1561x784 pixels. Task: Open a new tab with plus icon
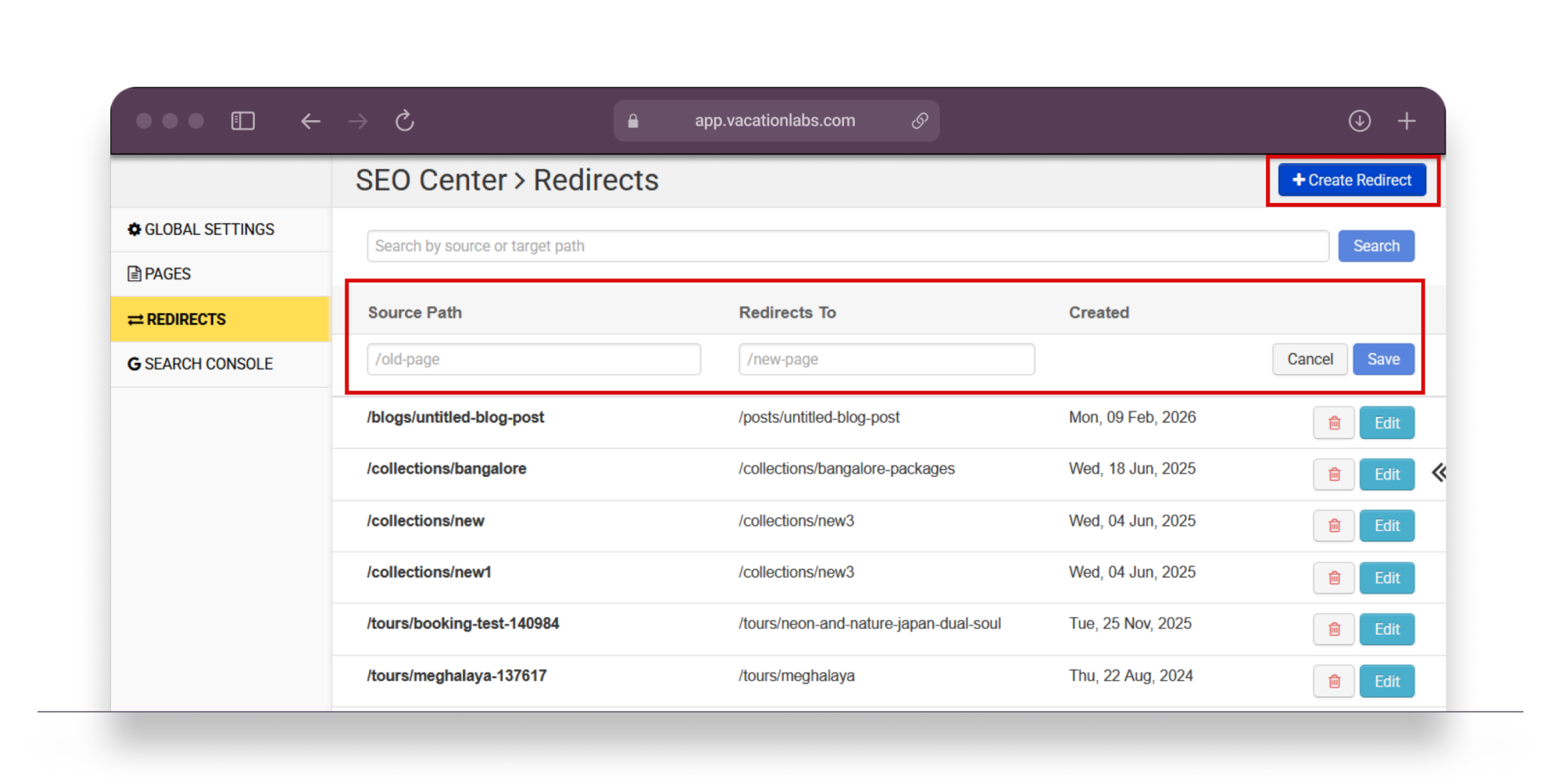(x=1406, y=121)
